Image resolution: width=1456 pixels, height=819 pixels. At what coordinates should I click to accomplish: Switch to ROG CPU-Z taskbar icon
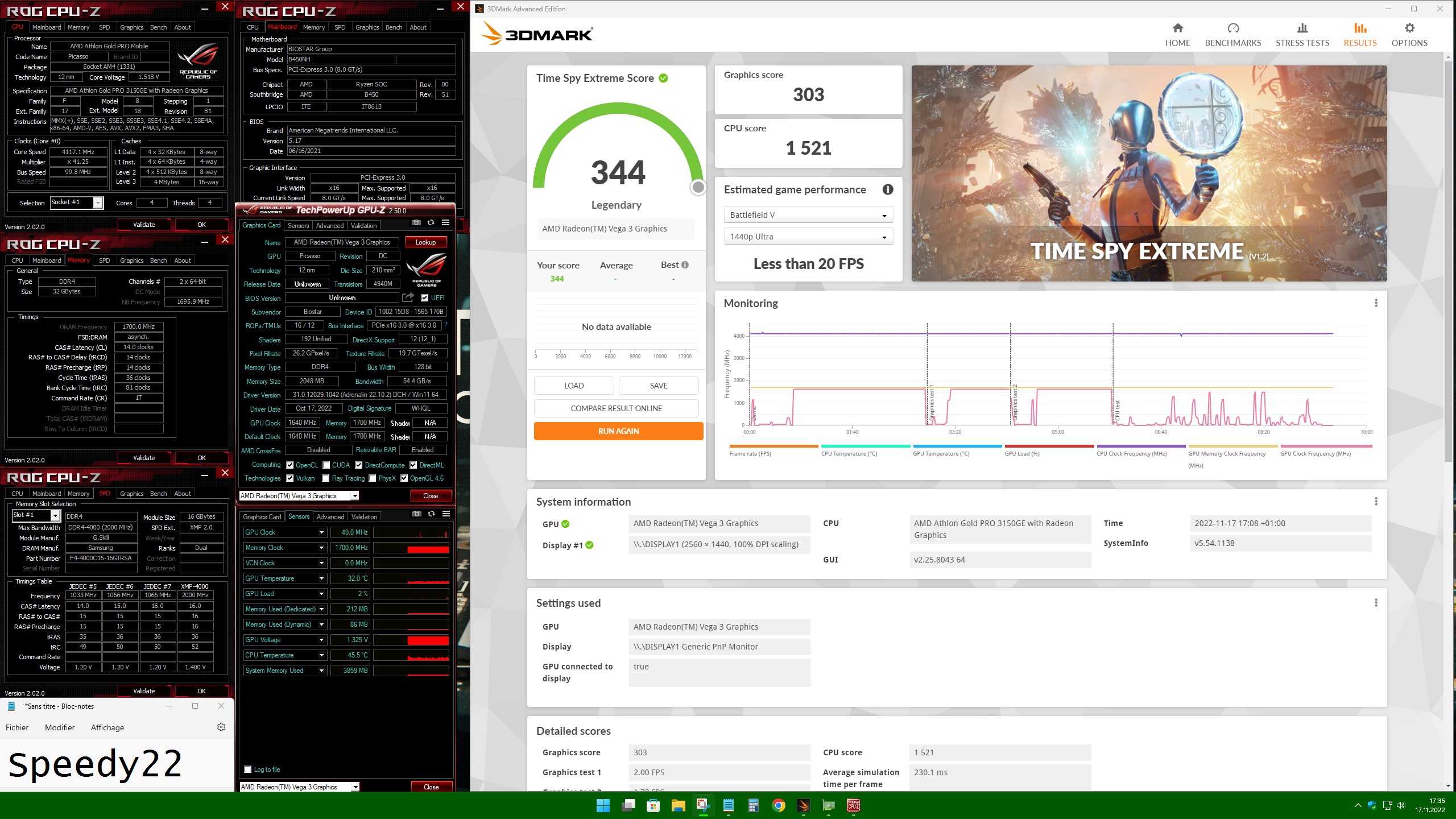[854, 805]
